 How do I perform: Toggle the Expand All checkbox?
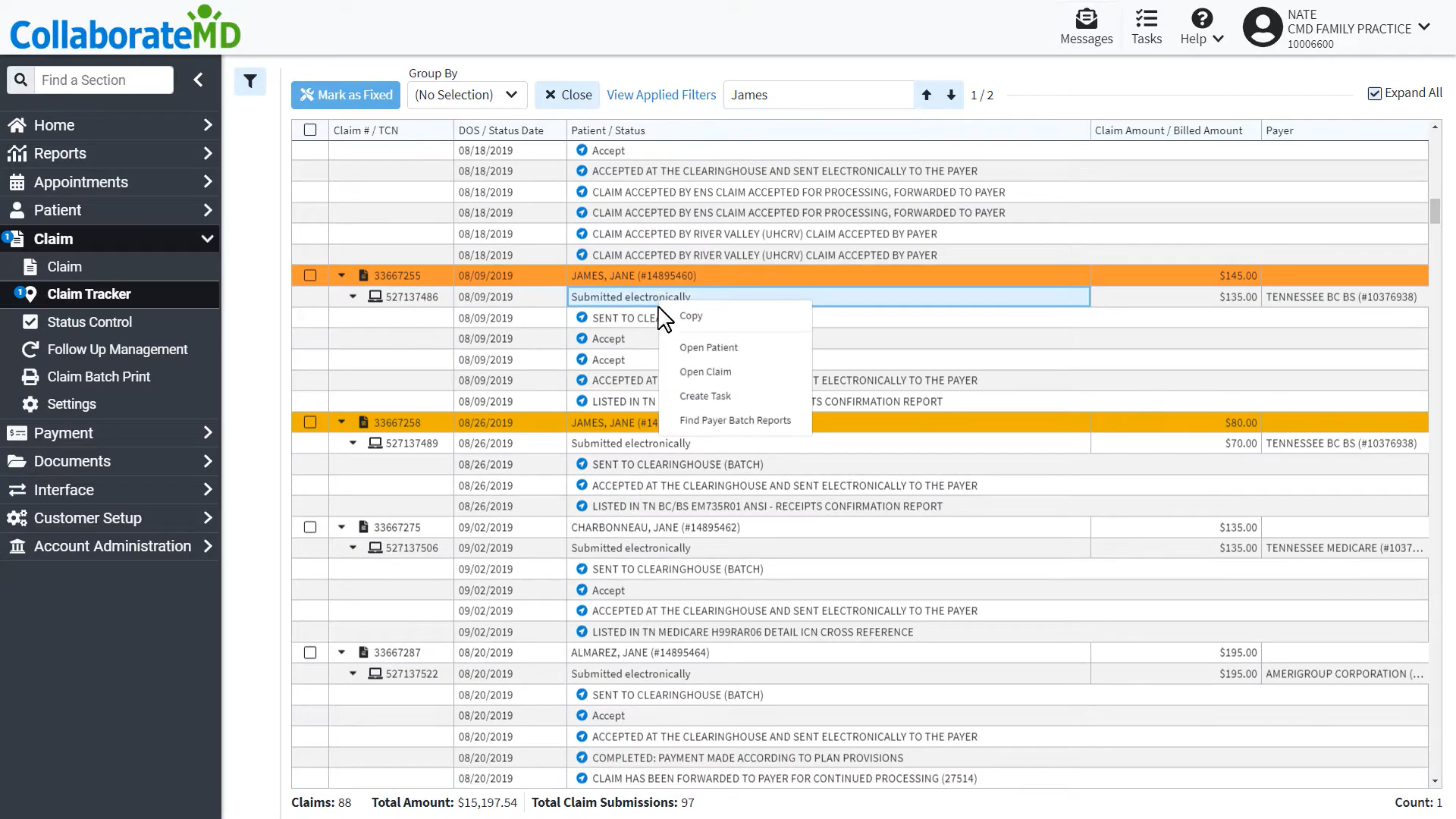point(1374,93)
